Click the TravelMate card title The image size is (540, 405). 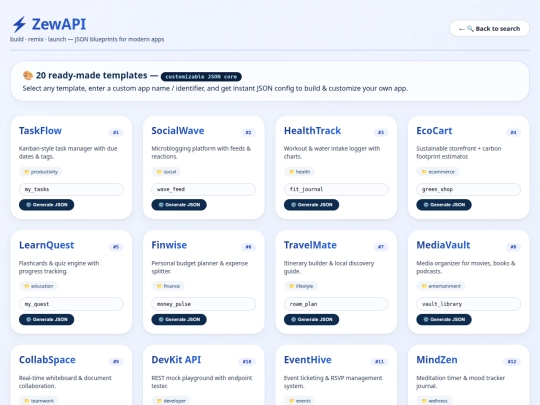click(x=310, y=245)
